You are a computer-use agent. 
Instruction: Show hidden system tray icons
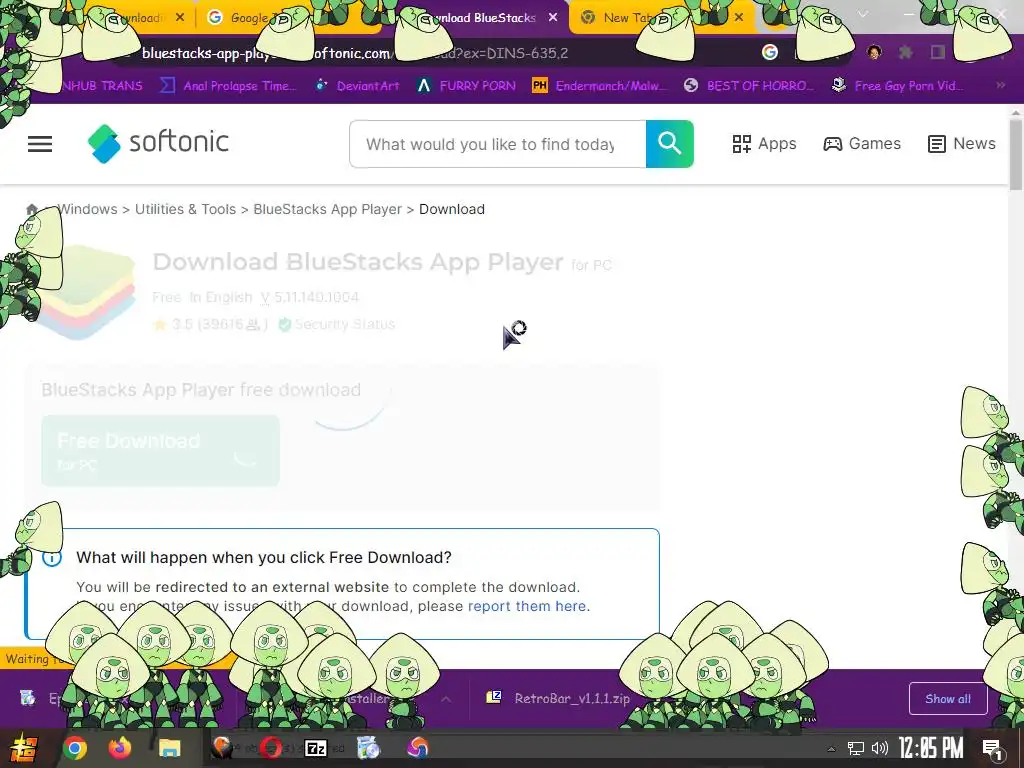coord(831,749)
